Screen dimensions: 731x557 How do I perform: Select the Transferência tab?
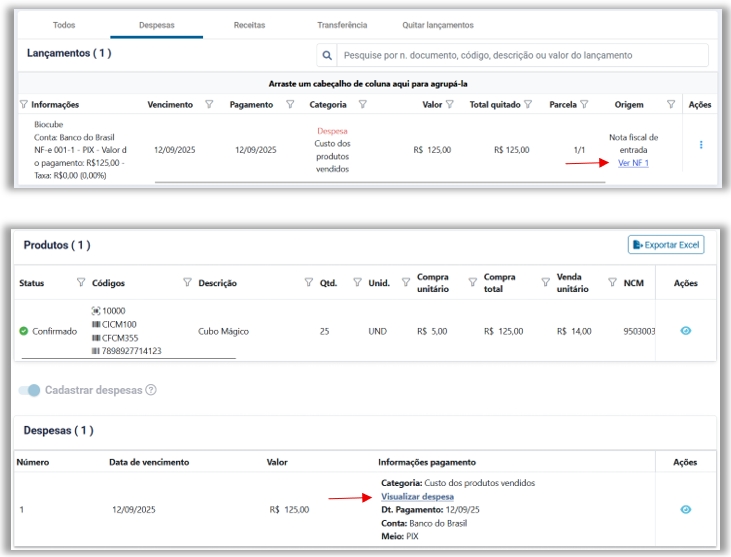(x=342, y=24)
